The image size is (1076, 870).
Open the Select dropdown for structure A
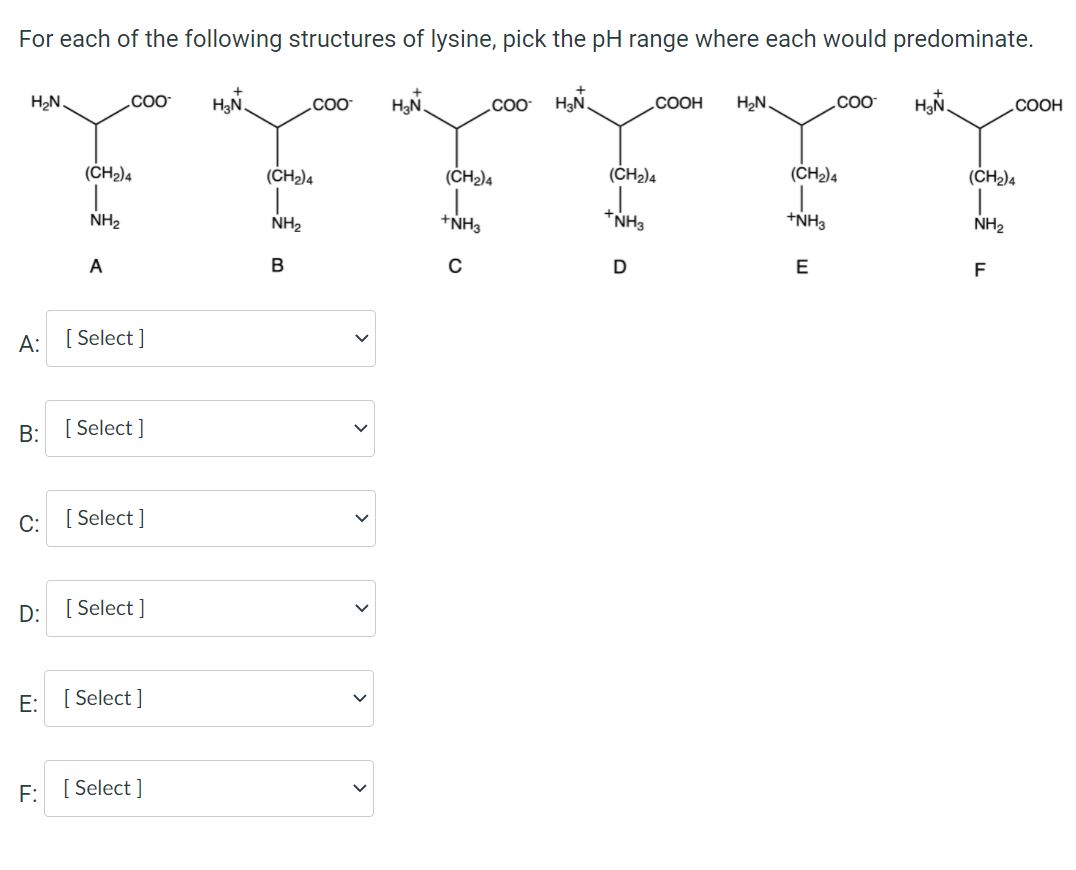point(210,338)
